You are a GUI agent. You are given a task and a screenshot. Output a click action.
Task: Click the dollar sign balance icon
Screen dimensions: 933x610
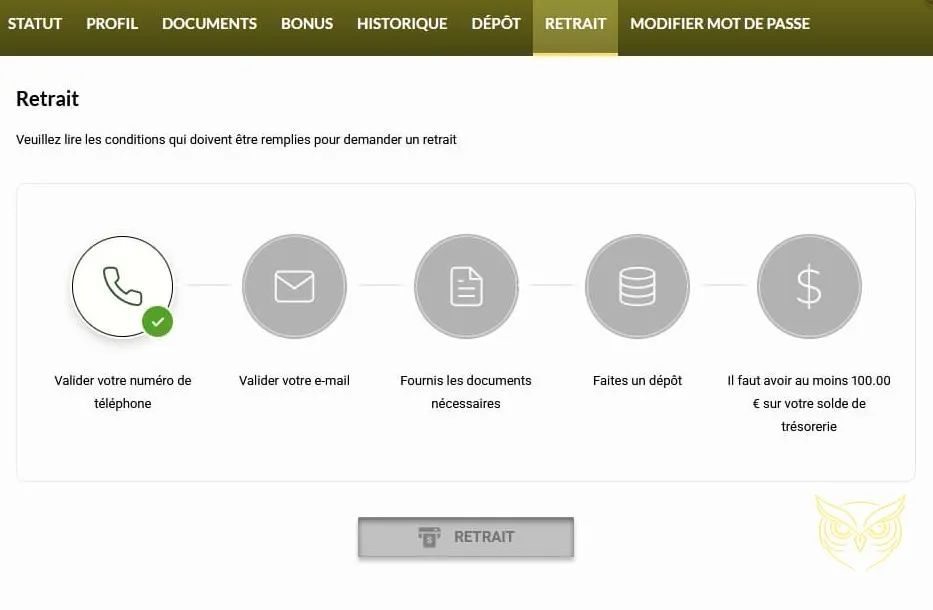(x=809, y=286)
